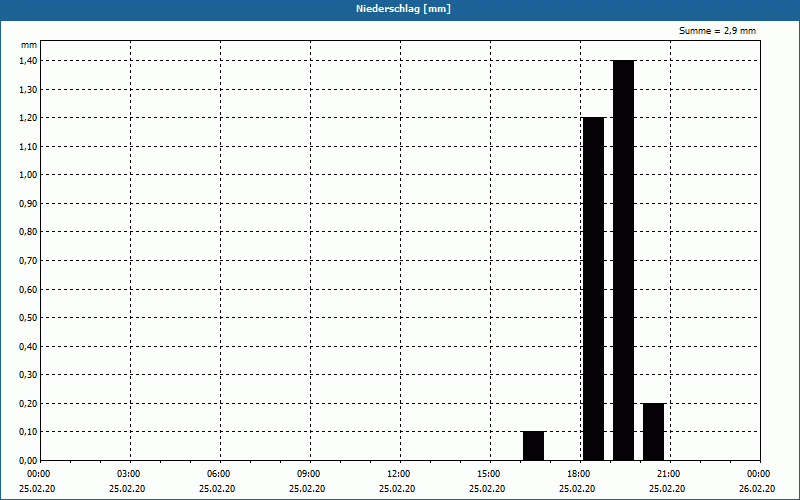Click the '0,80' y-axis value
800x500 pixels.
[28, 232]
